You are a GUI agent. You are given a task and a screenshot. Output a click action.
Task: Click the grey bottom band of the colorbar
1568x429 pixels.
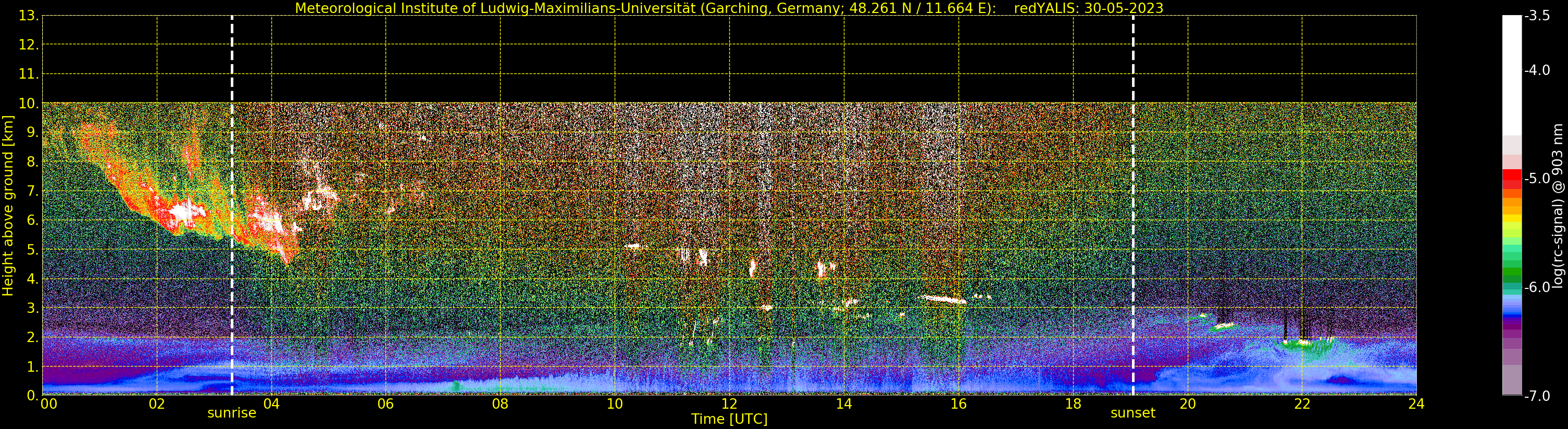click(1512, 380)
